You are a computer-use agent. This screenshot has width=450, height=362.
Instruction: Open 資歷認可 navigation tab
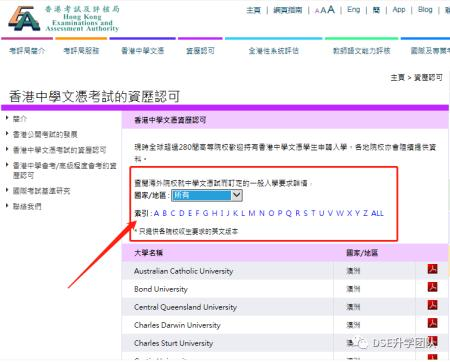(200, 51)
